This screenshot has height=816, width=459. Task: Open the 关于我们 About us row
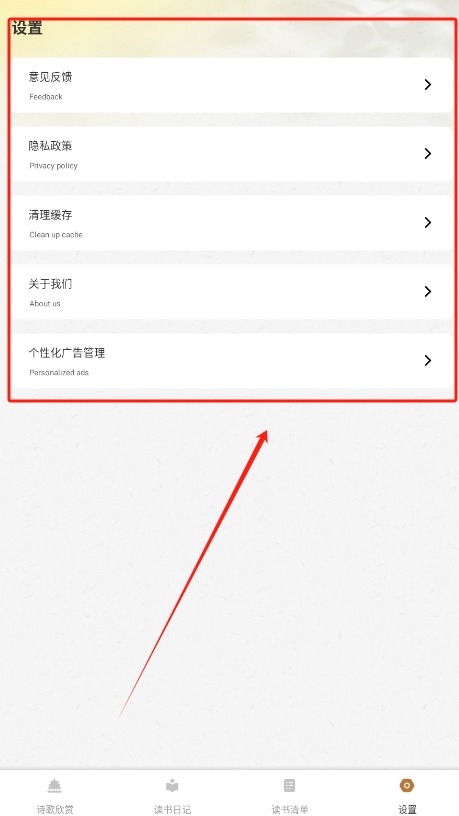coord(232,292)
